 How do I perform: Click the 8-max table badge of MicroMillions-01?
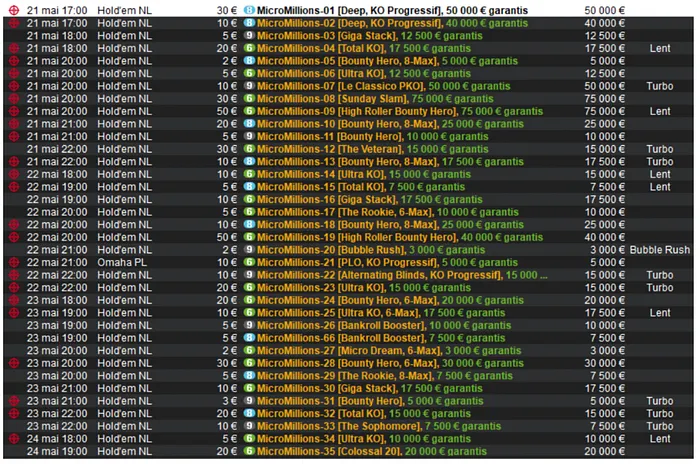pyautogui.click(x=249, y=10)
